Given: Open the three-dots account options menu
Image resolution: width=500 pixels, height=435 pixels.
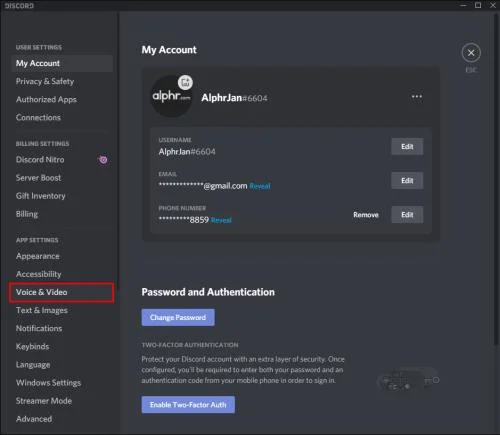Looking at the screenshot, I should 417,97.
